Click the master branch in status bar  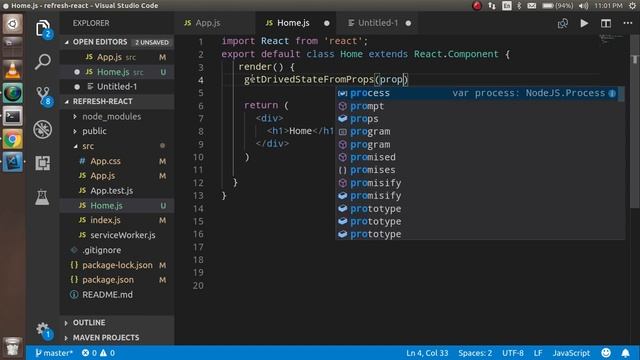coord(54,353)
